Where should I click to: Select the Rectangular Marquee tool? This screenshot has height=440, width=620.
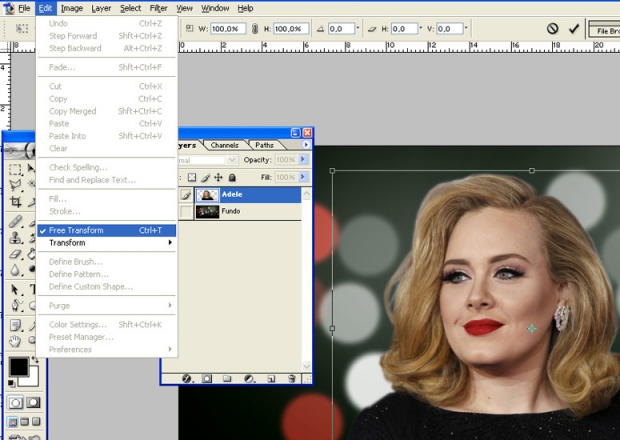[15, 167]
